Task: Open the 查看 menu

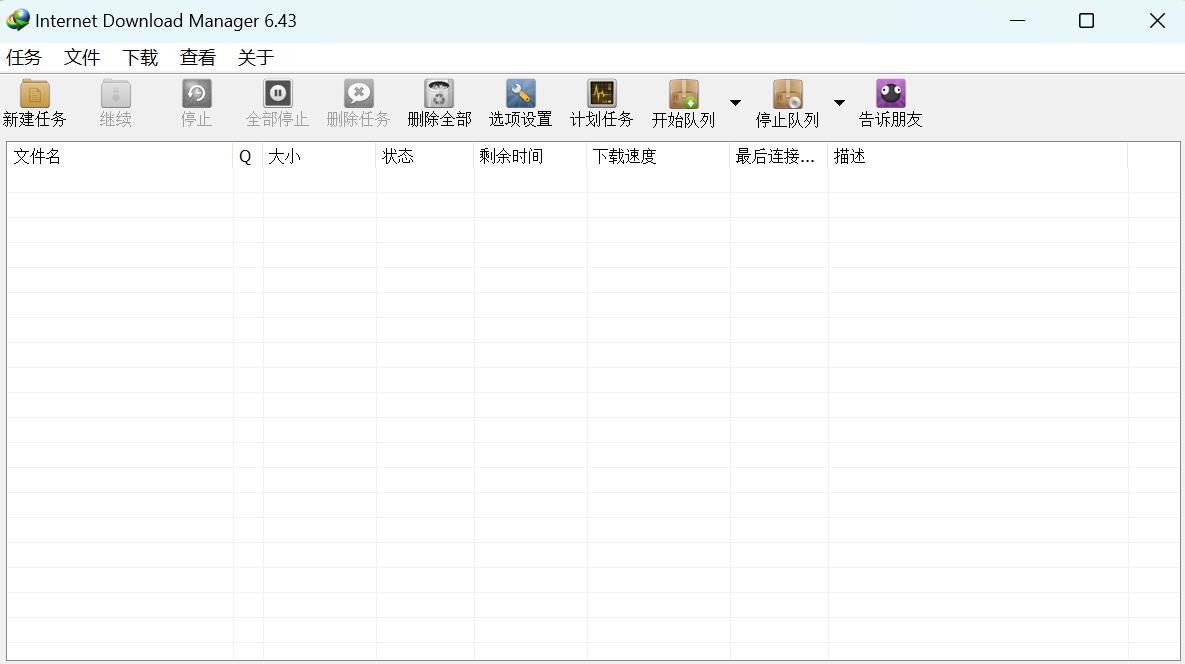Action: pyautogui.click(x=198, y=57)
